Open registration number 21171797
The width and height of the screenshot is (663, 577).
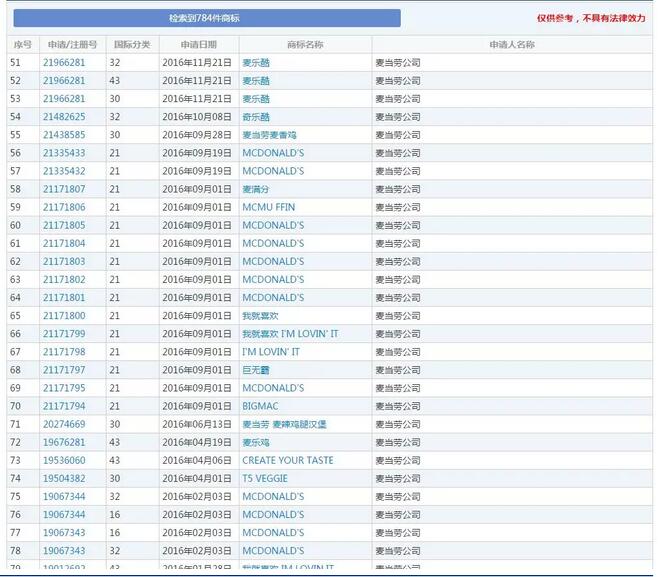(64, 370)
